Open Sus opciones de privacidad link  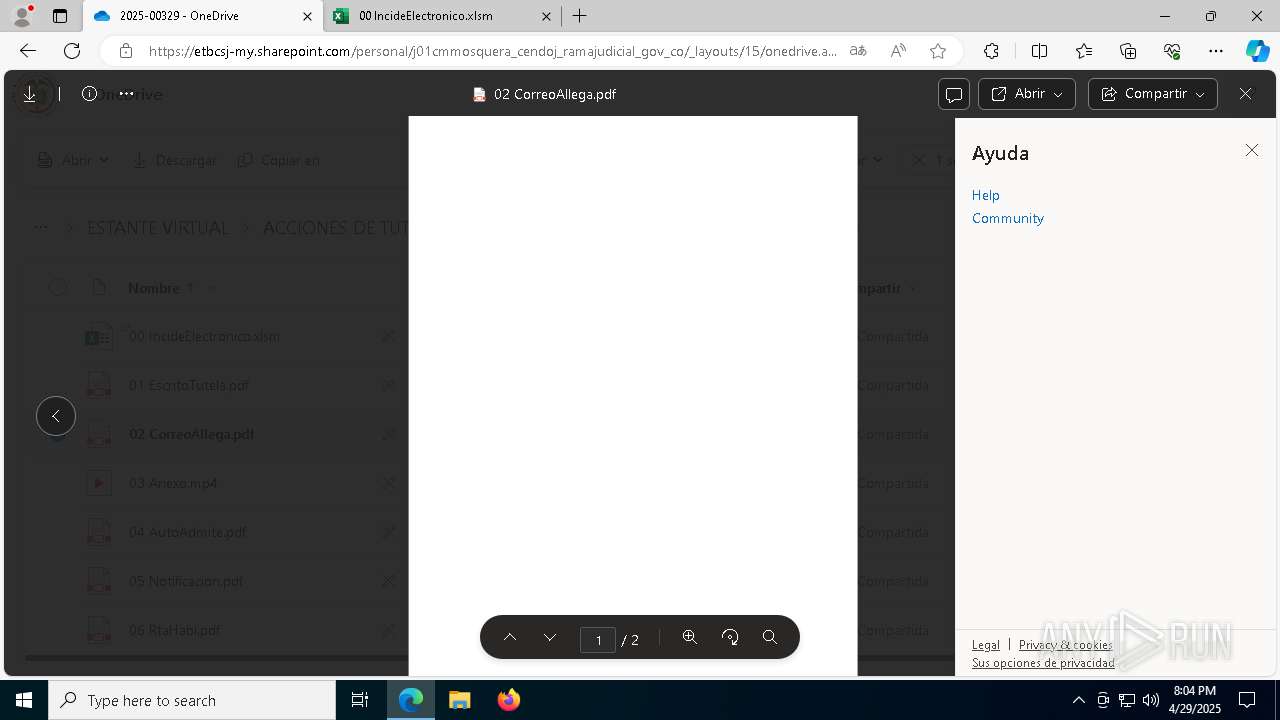click(x=1043, y=663)
